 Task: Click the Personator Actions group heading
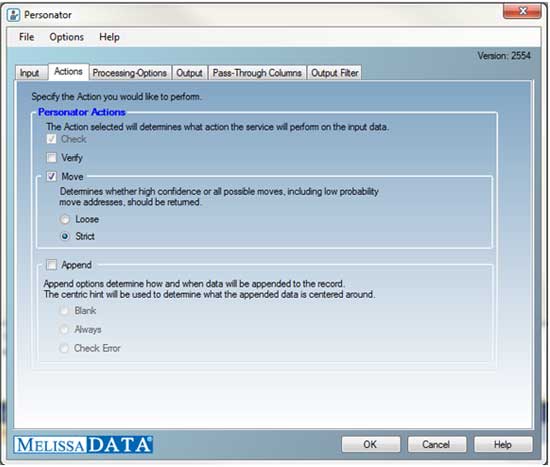82,112
